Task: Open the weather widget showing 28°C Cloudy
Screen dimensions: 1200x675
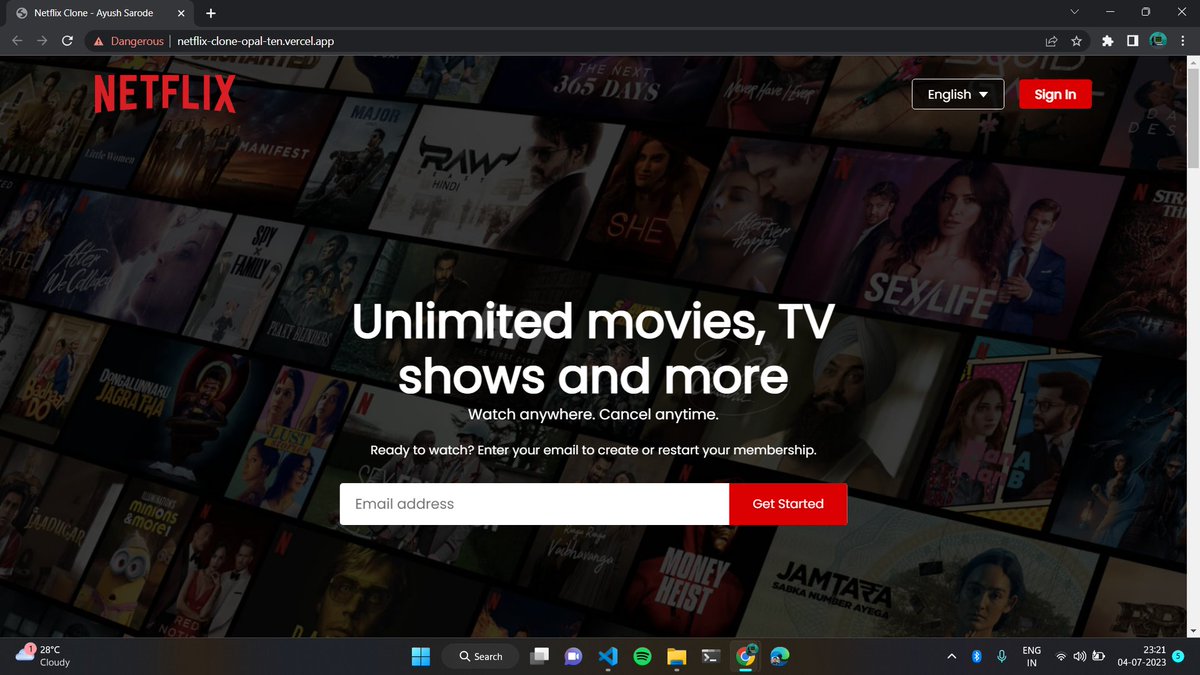Action: 42,656
